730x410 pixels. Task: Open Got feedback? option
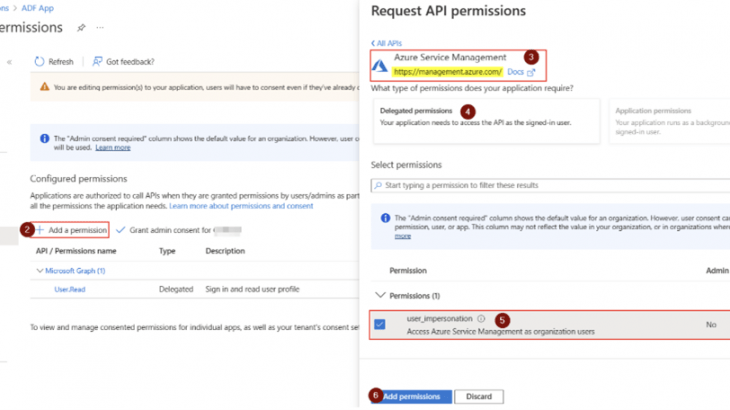tap(123, 61)
